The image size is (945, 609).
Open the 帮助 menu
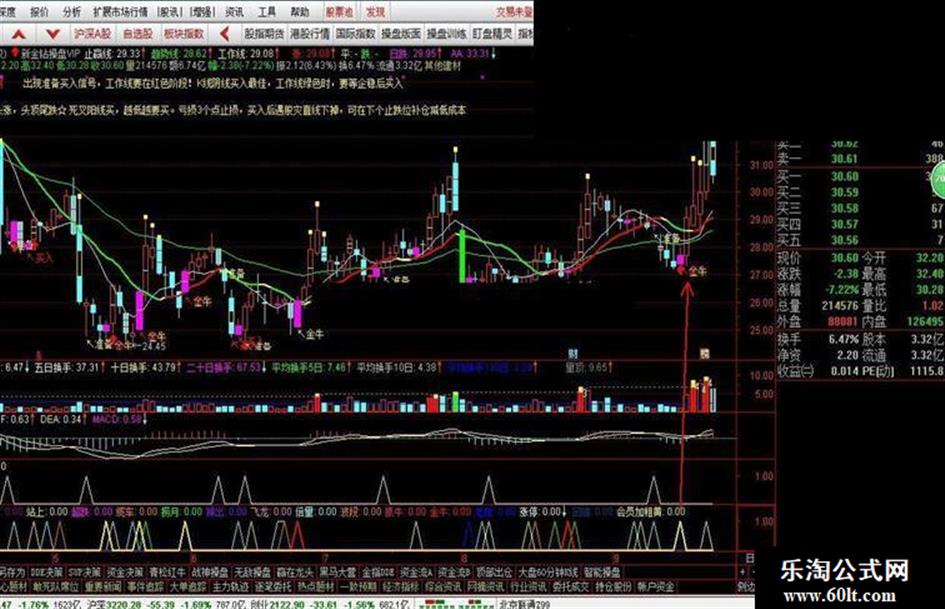pos(300,11)
